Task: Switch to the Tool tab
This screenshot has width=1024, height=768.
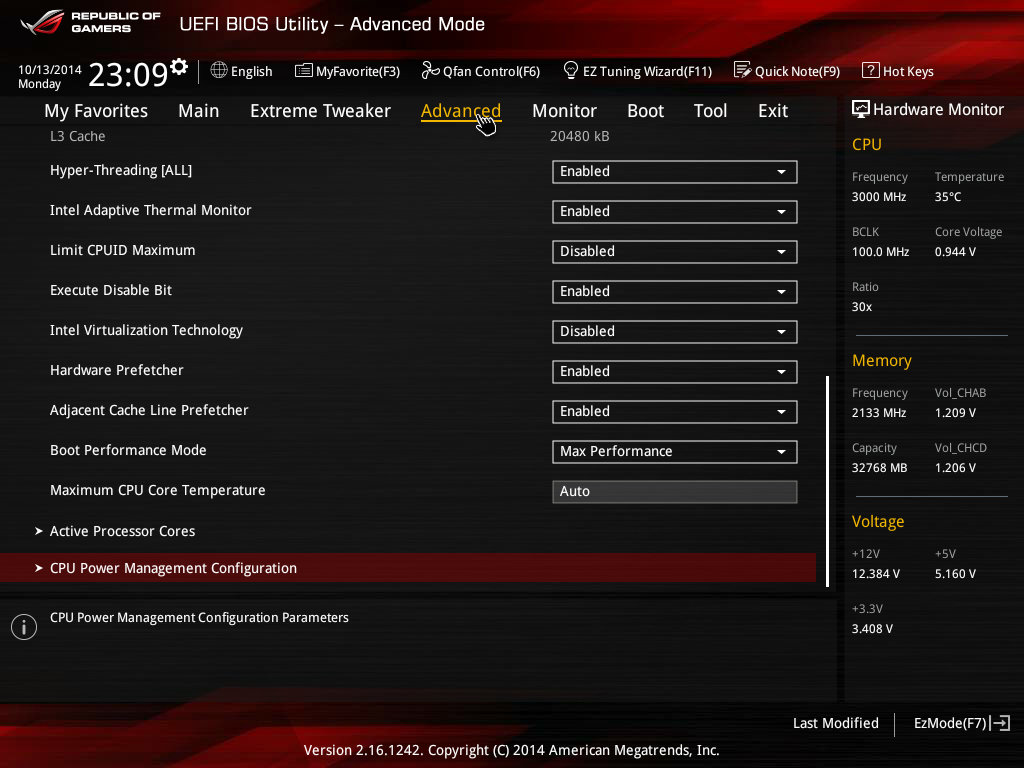Action: (711, 111)
